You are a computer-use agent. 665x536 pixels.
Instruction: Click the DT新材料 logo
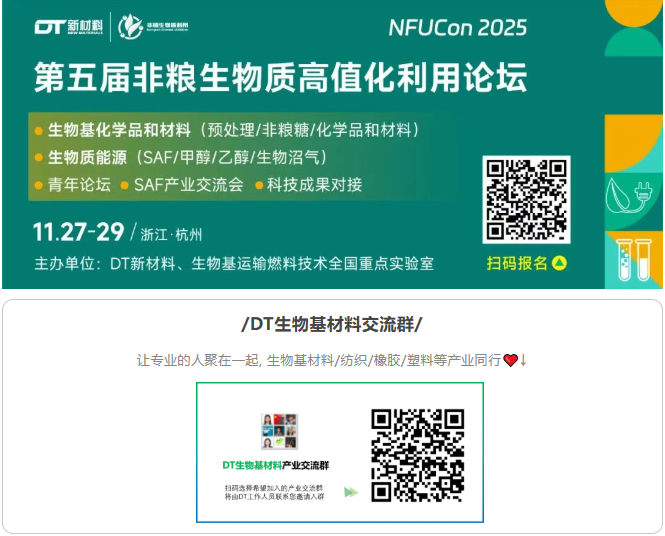[x=69, y=27]
